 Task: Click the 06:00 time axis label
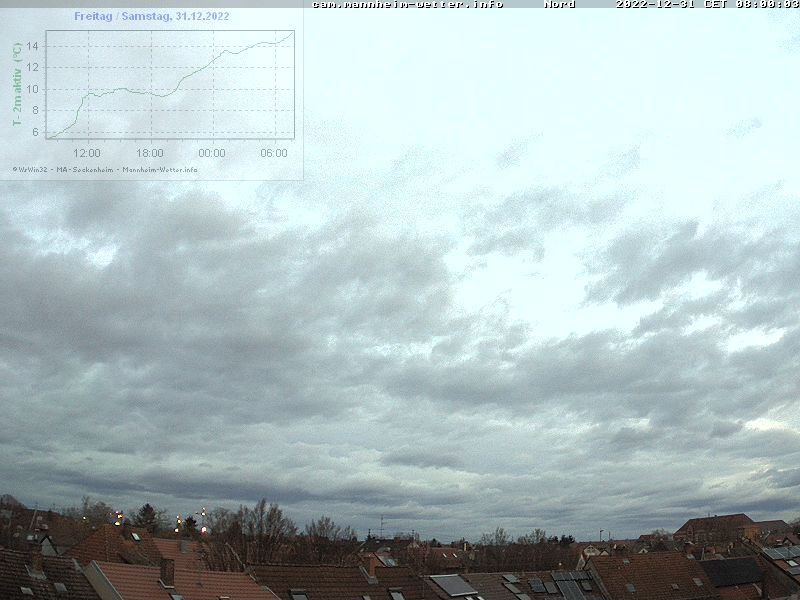(273, 153)
